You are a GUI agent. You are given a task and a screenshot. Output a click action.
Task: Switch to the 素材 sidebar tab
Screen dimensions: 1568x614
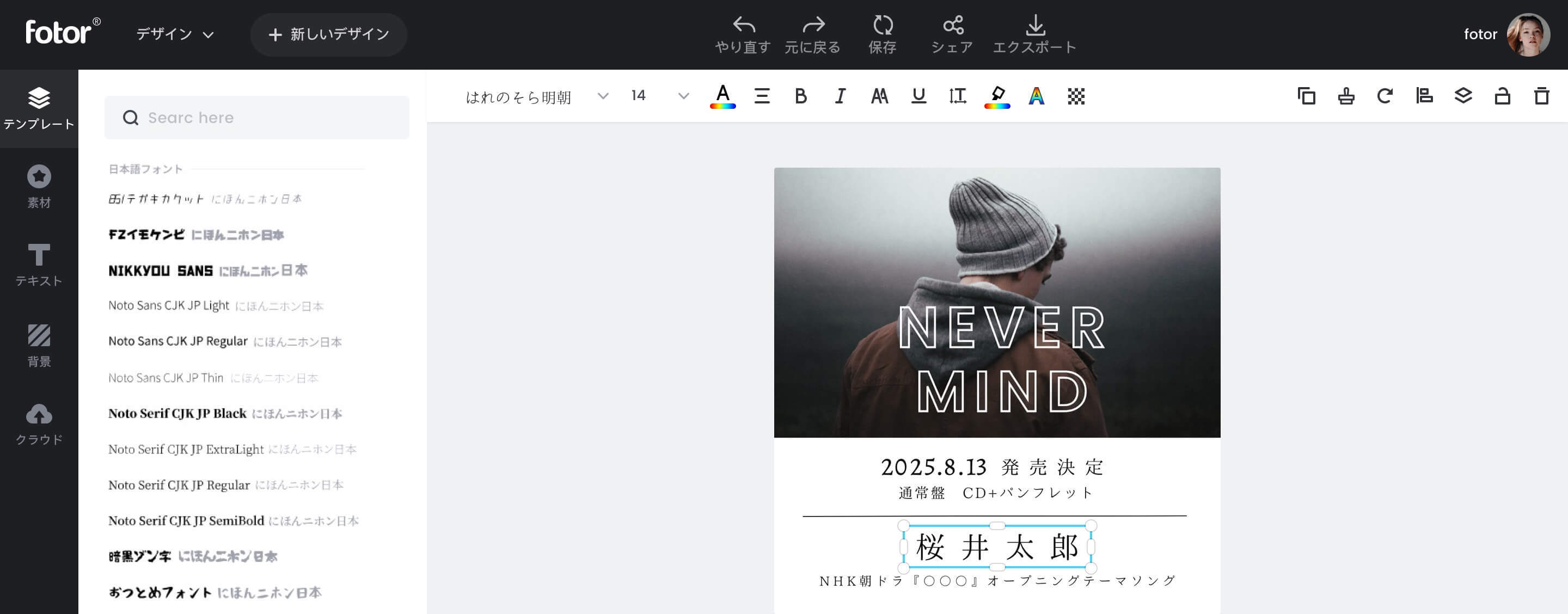(39, 187)
